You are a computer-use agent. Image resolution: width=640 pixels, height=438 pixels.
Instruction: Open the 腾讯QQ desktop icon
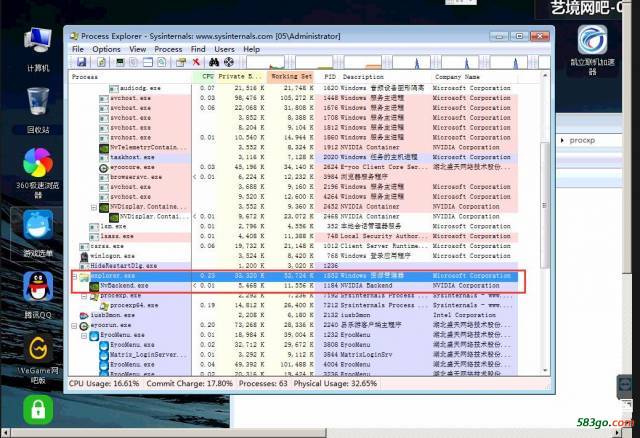pos(38,295)
